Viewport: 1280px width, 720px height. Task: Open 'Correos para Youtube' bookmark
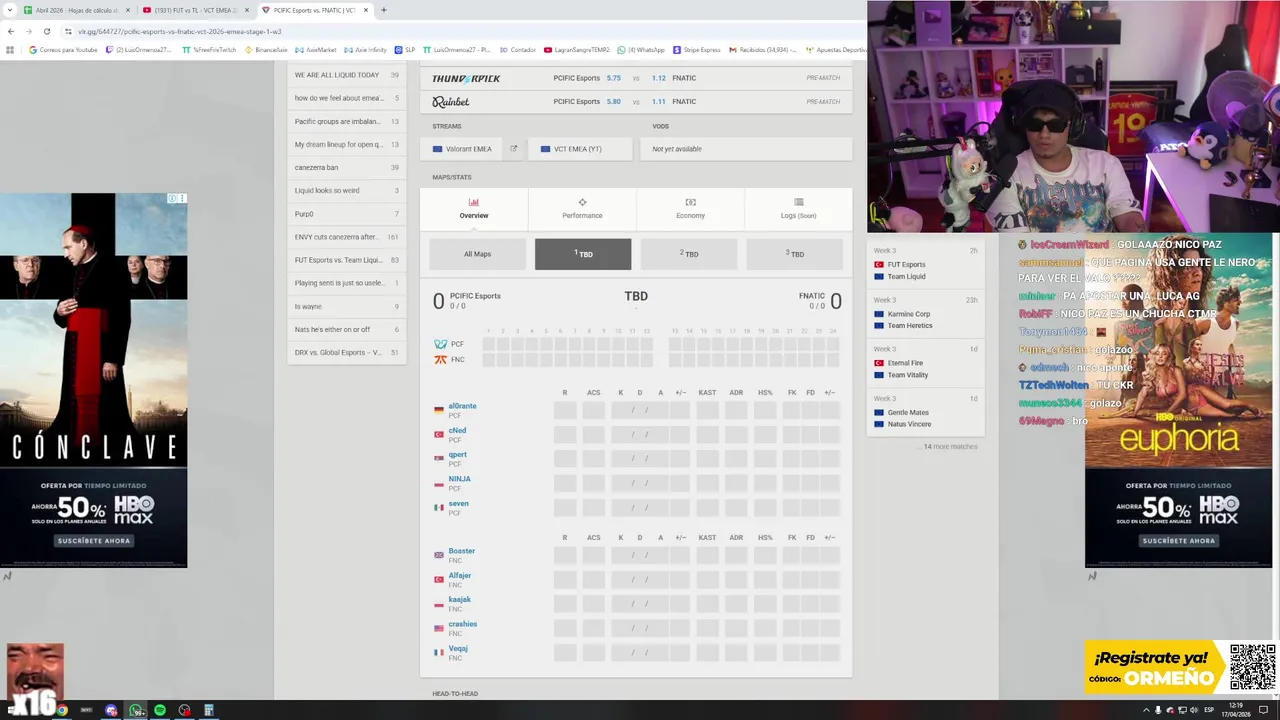coord(63,49)
